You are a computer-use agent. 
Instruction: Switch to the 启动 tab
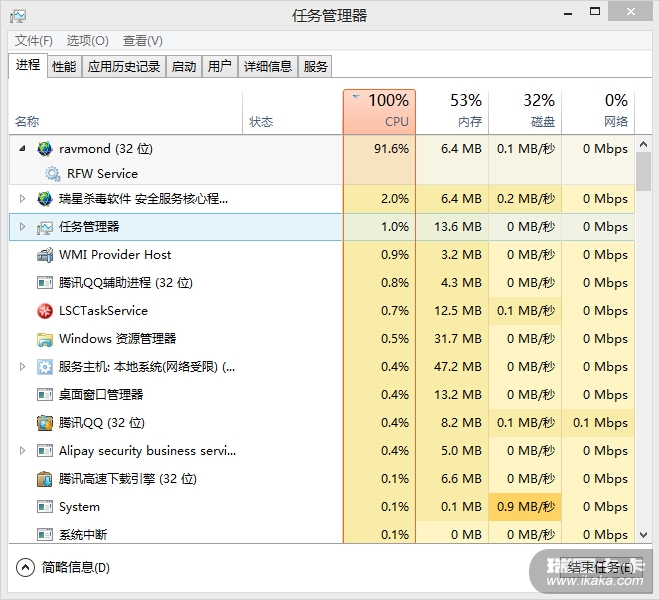184,67
